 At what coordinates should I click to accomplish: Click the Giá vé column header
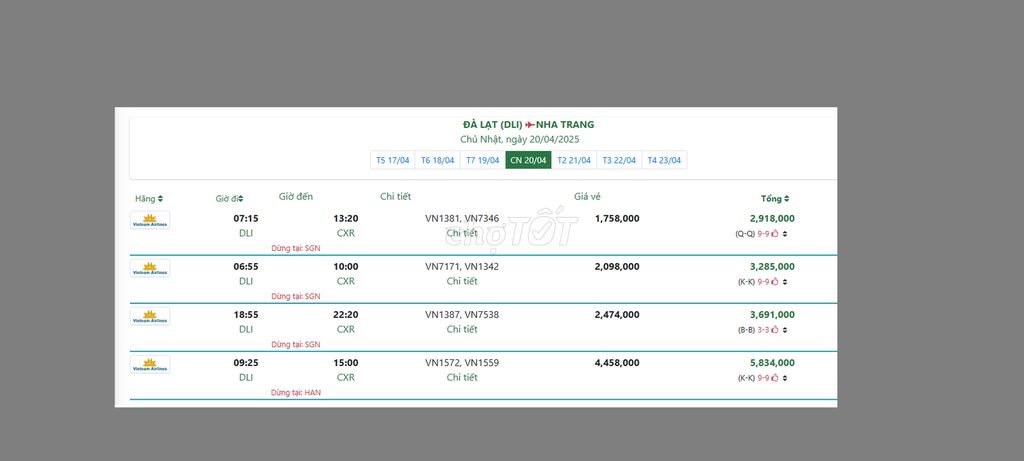[x=587, y=197]
